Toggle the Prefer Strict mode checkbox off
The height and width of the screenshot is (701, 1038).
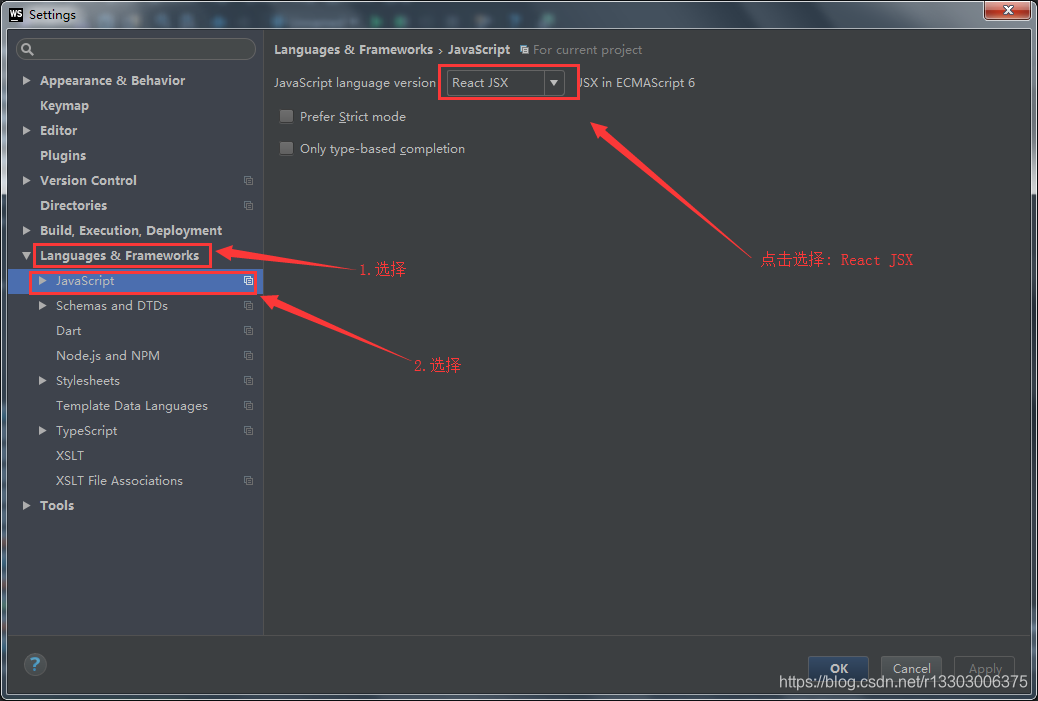pos(286,116)
